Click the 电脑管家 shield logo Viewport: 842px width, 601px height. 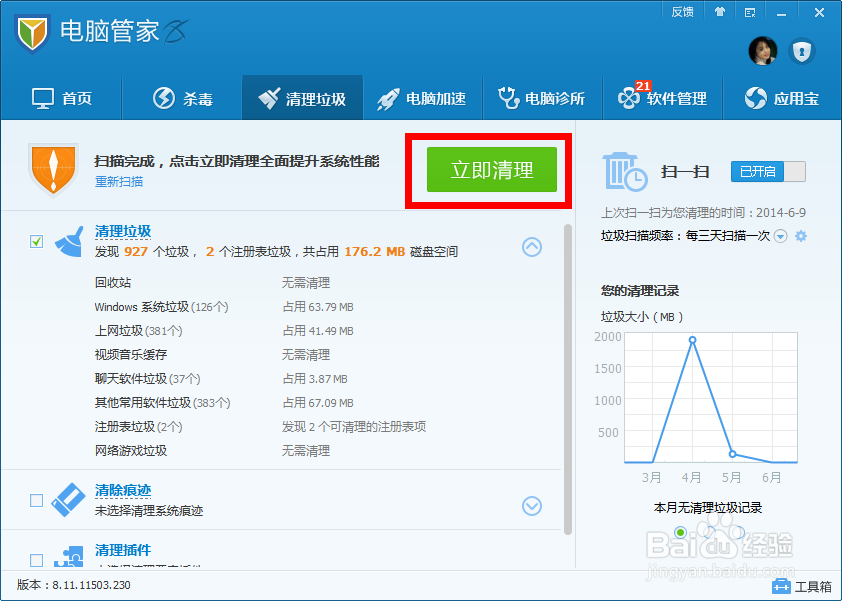click(32, 33)
